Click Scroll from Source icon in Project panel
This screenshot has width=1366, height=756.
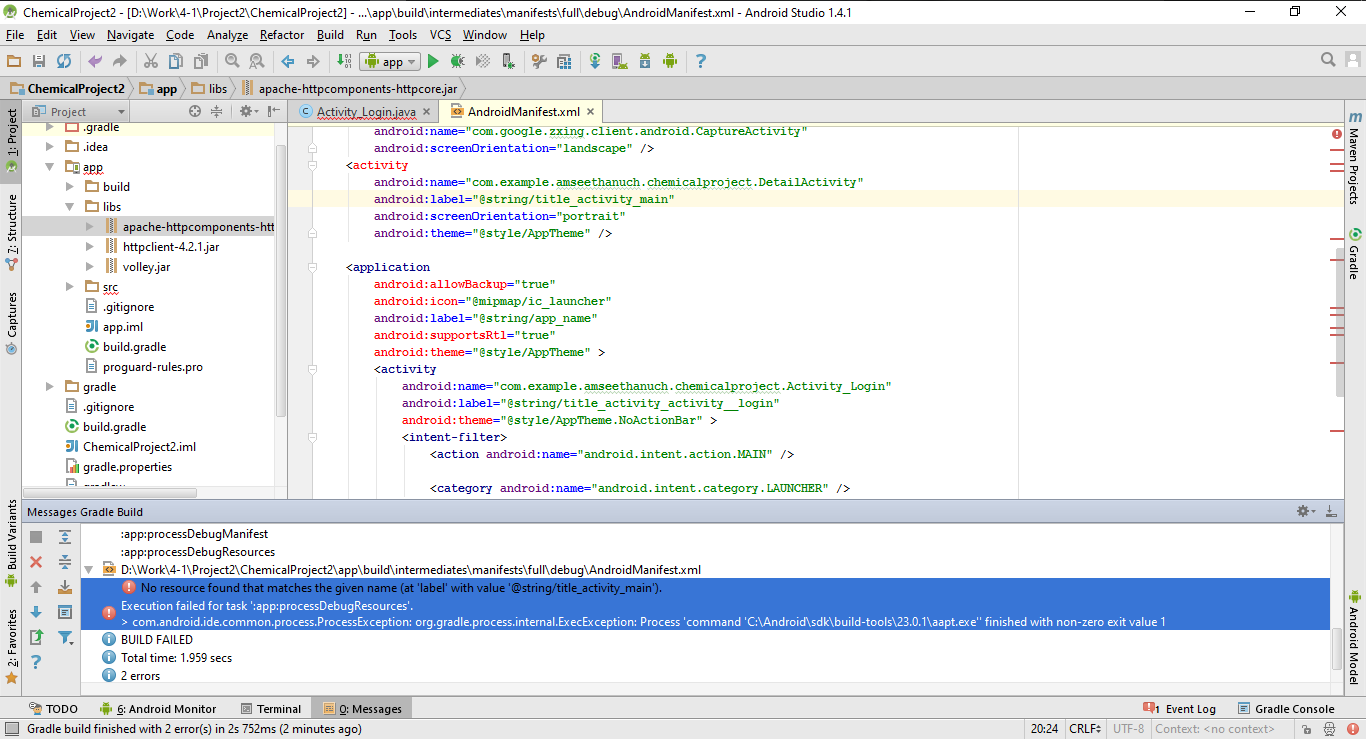[x=195, y=111]
